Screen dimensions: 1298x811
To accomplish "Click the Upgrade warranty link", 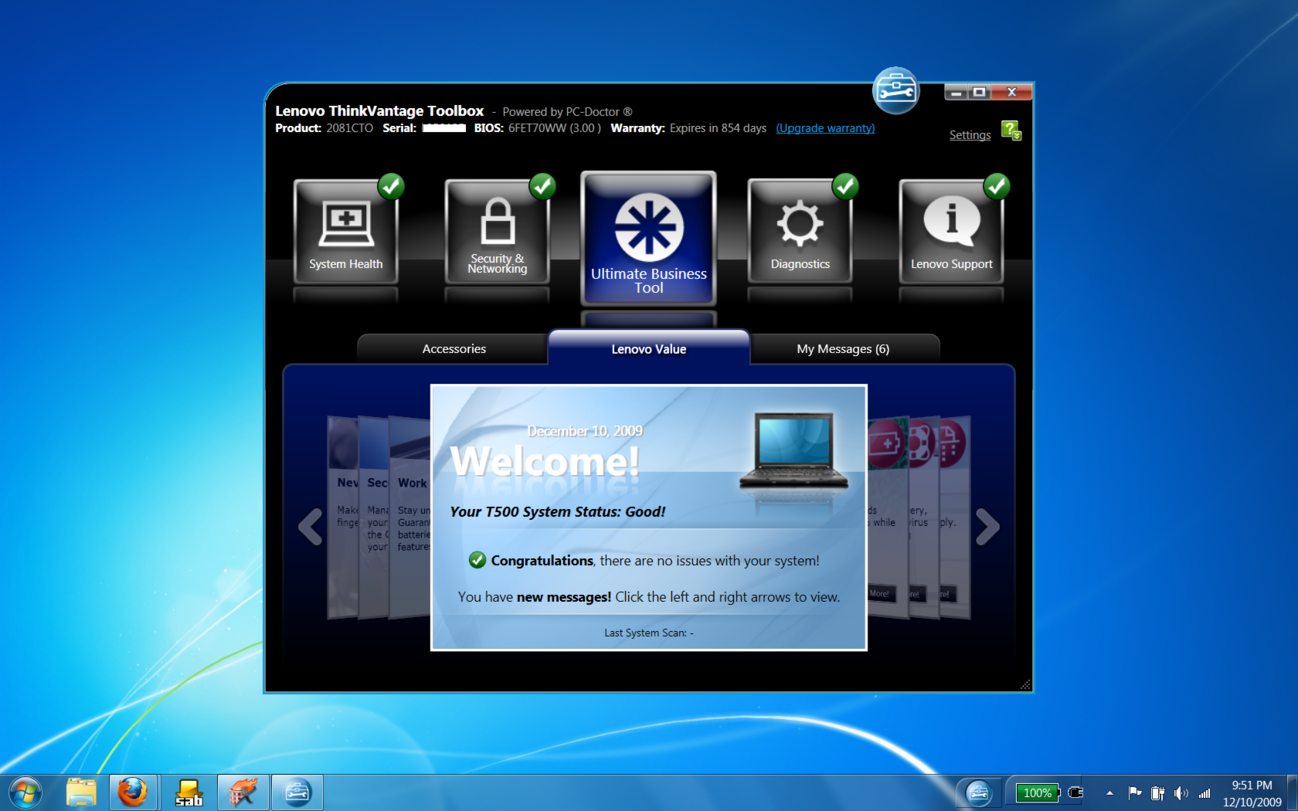I will [825, 128].
